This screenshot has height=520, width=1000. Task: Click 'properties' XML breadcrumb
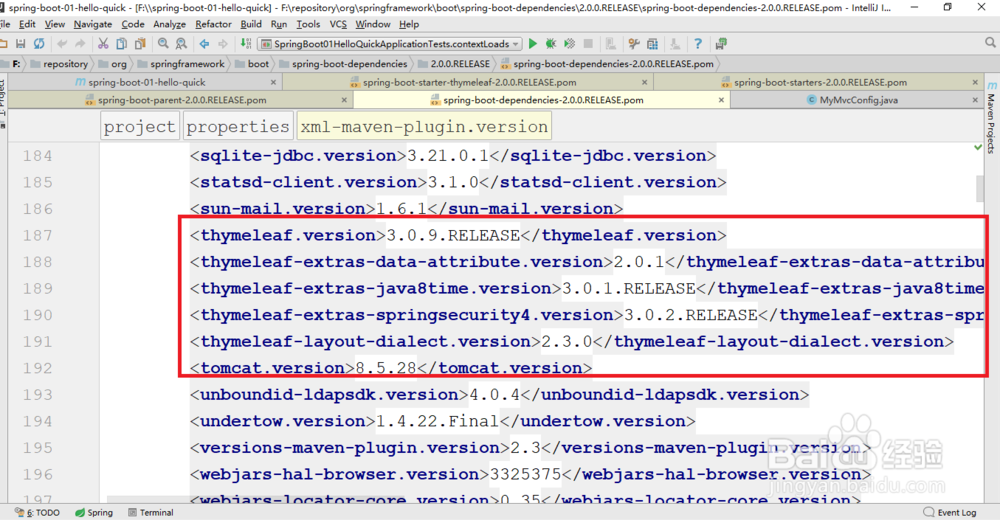pos(238,126)
